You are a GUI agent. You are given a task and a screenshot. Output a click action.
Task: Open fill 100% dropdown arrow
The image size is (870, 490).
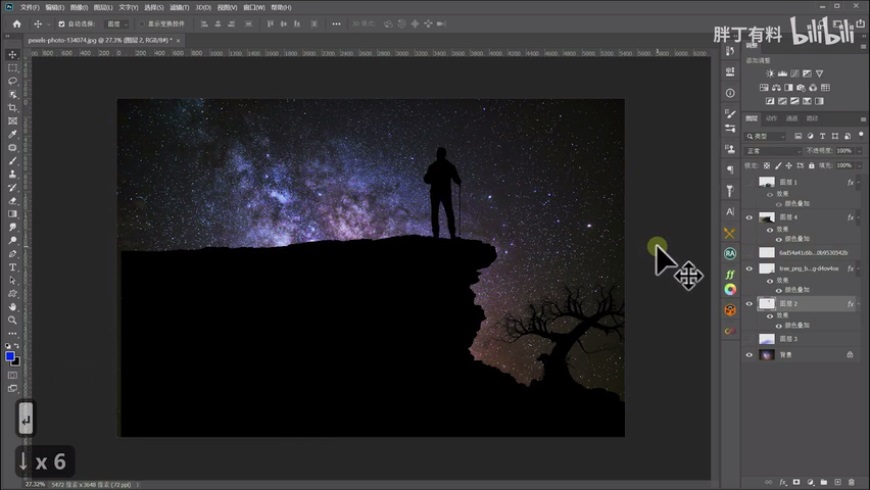pyautogui.click(x=859, y=165)
